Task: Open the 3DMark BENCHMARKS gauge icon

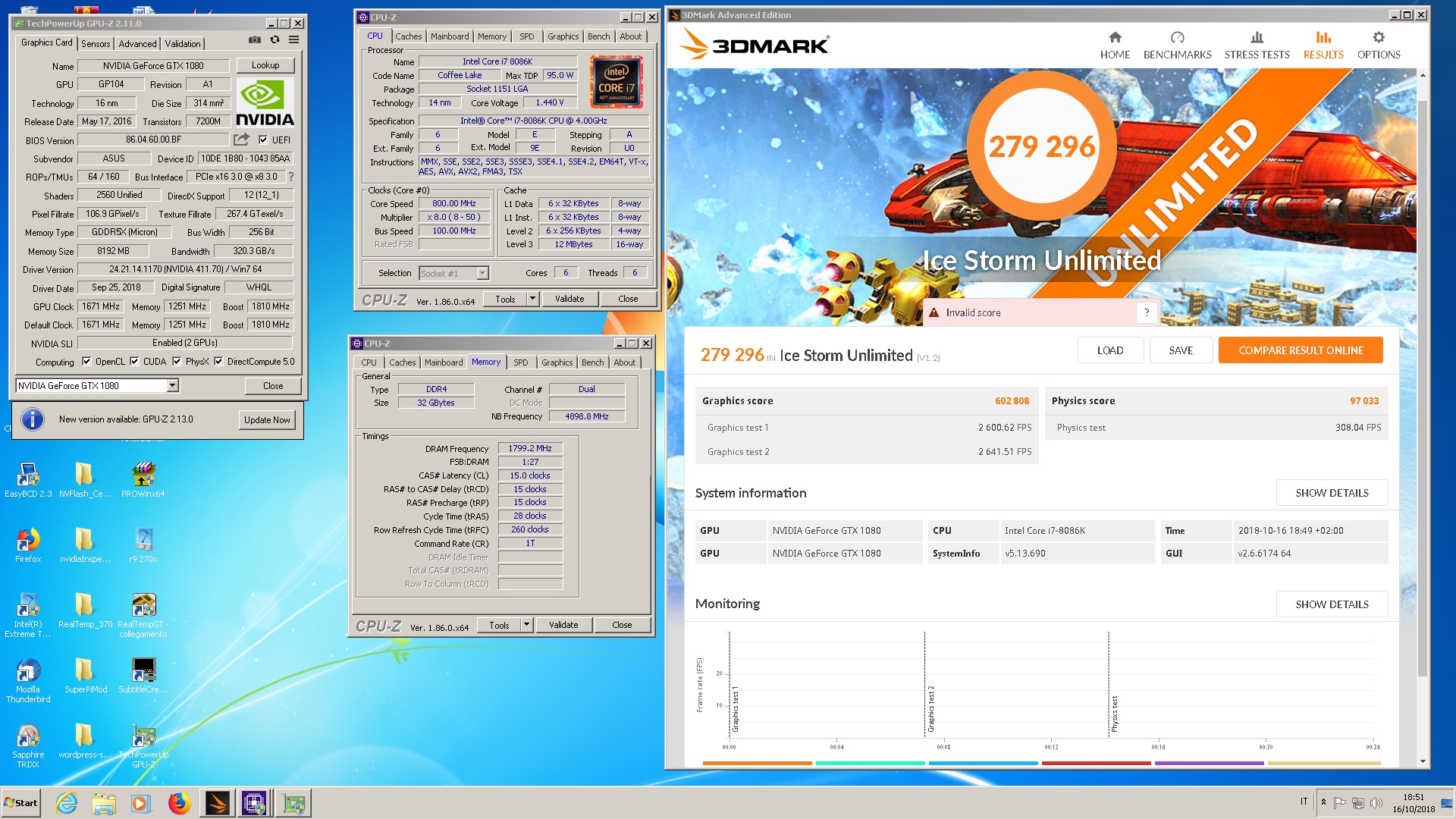Action: point(1177,37)
